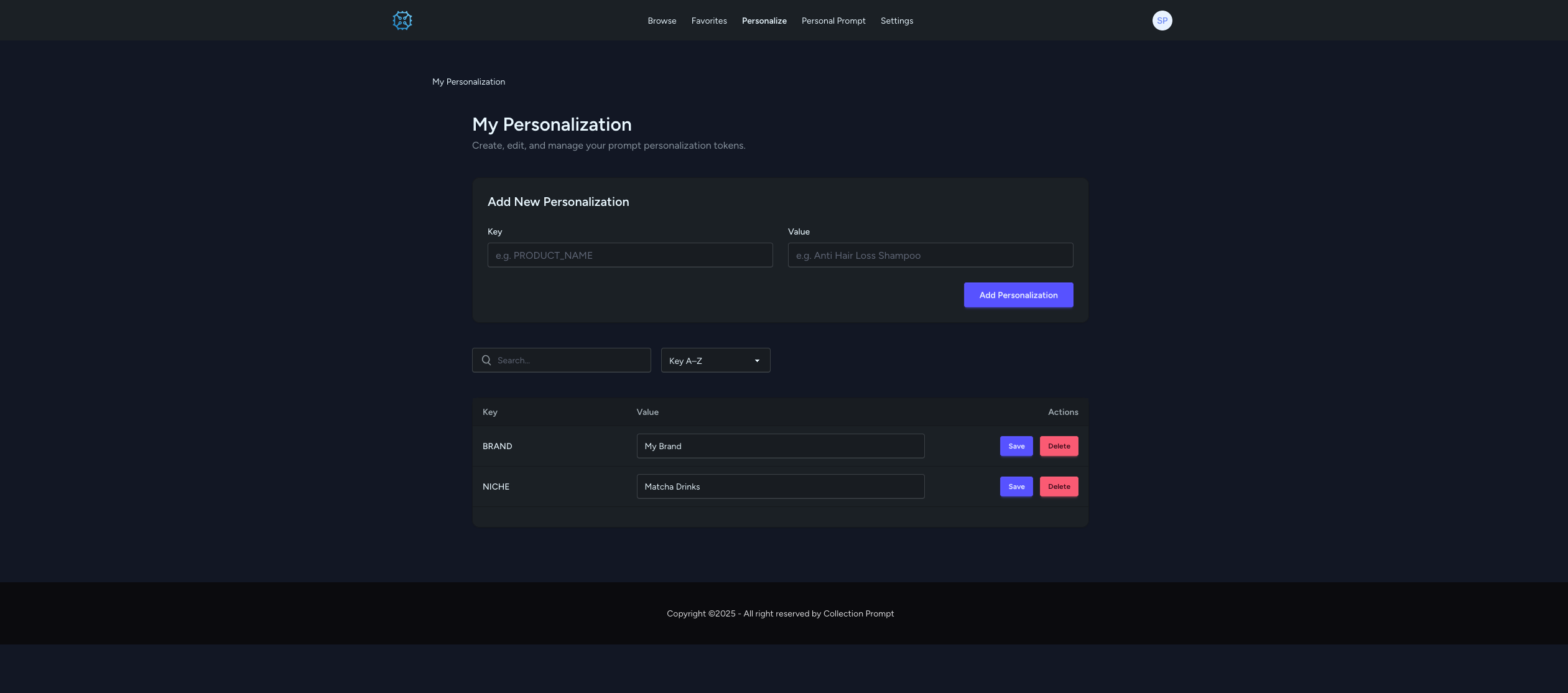The width and height of the screenshot is (1568, 693).
Task: Select Browse in the navigation bar
Action: (x=661, y=21)
